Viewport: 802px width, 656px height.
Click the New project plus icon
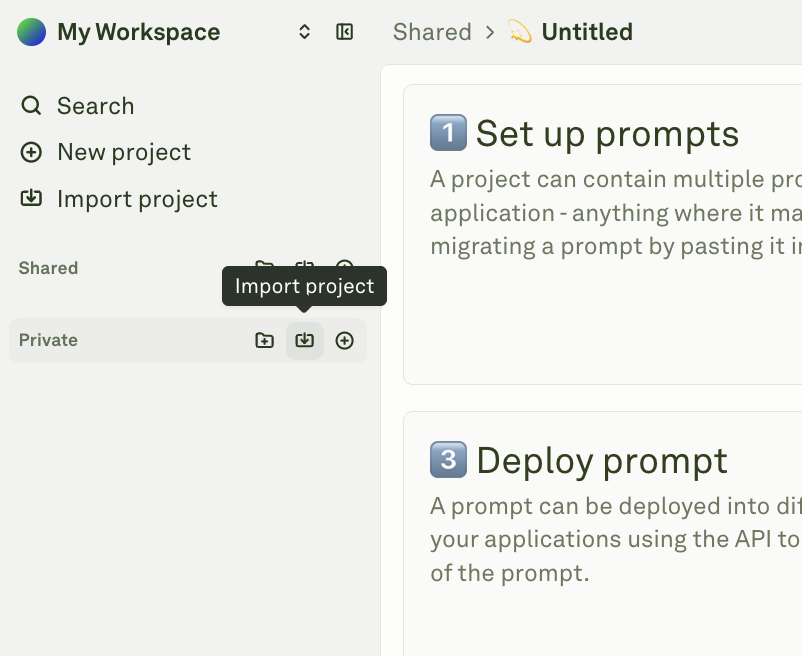click(31, 152)
